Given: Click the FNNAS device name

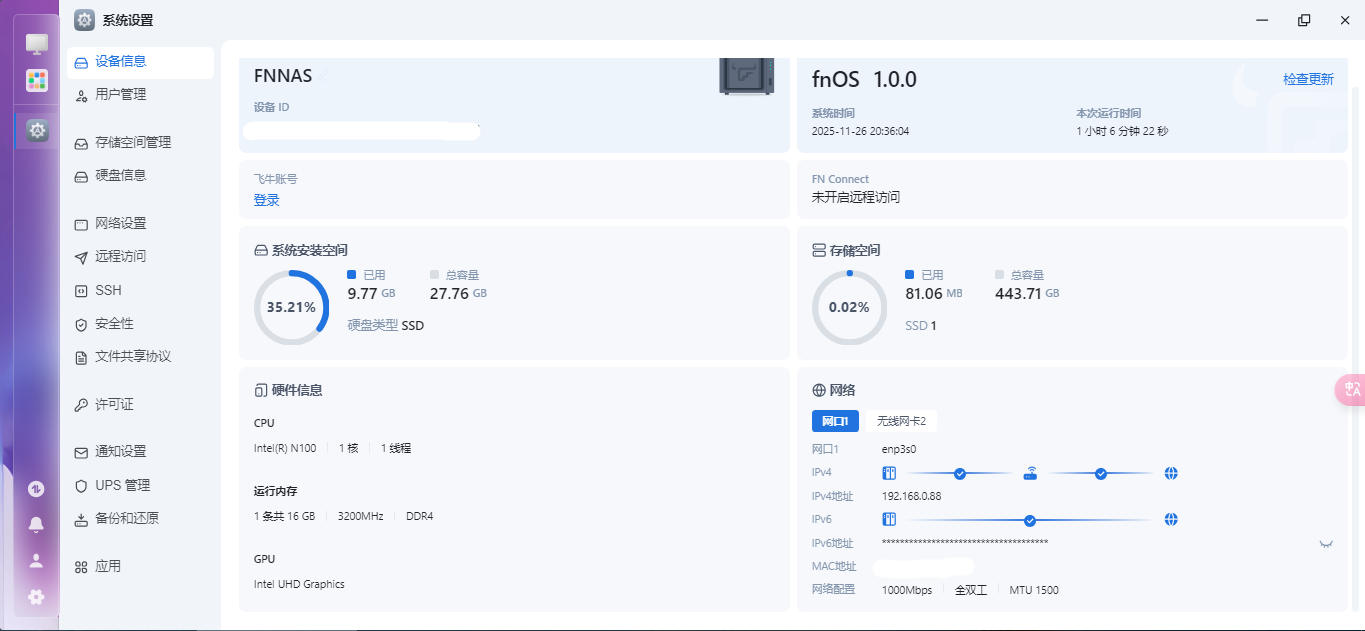Looking at the screenshot, I should pyautogui.click(x=283, y=76).
